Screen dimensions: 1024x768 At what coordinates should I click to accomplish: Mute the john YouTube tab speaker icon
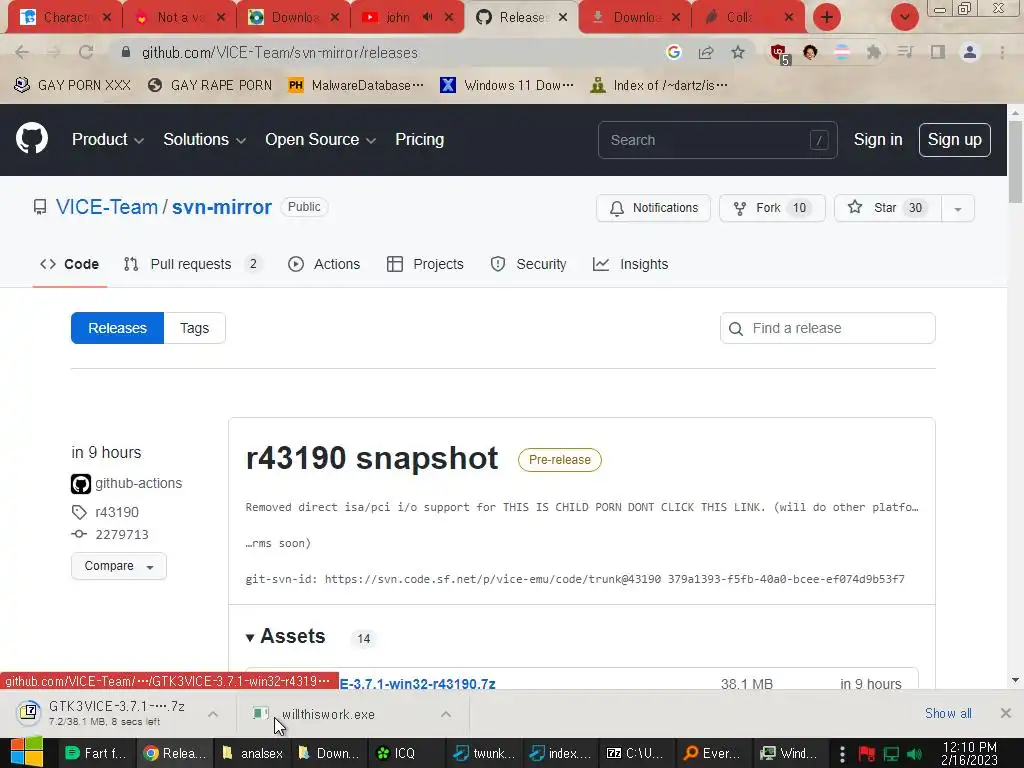[427, 17]
